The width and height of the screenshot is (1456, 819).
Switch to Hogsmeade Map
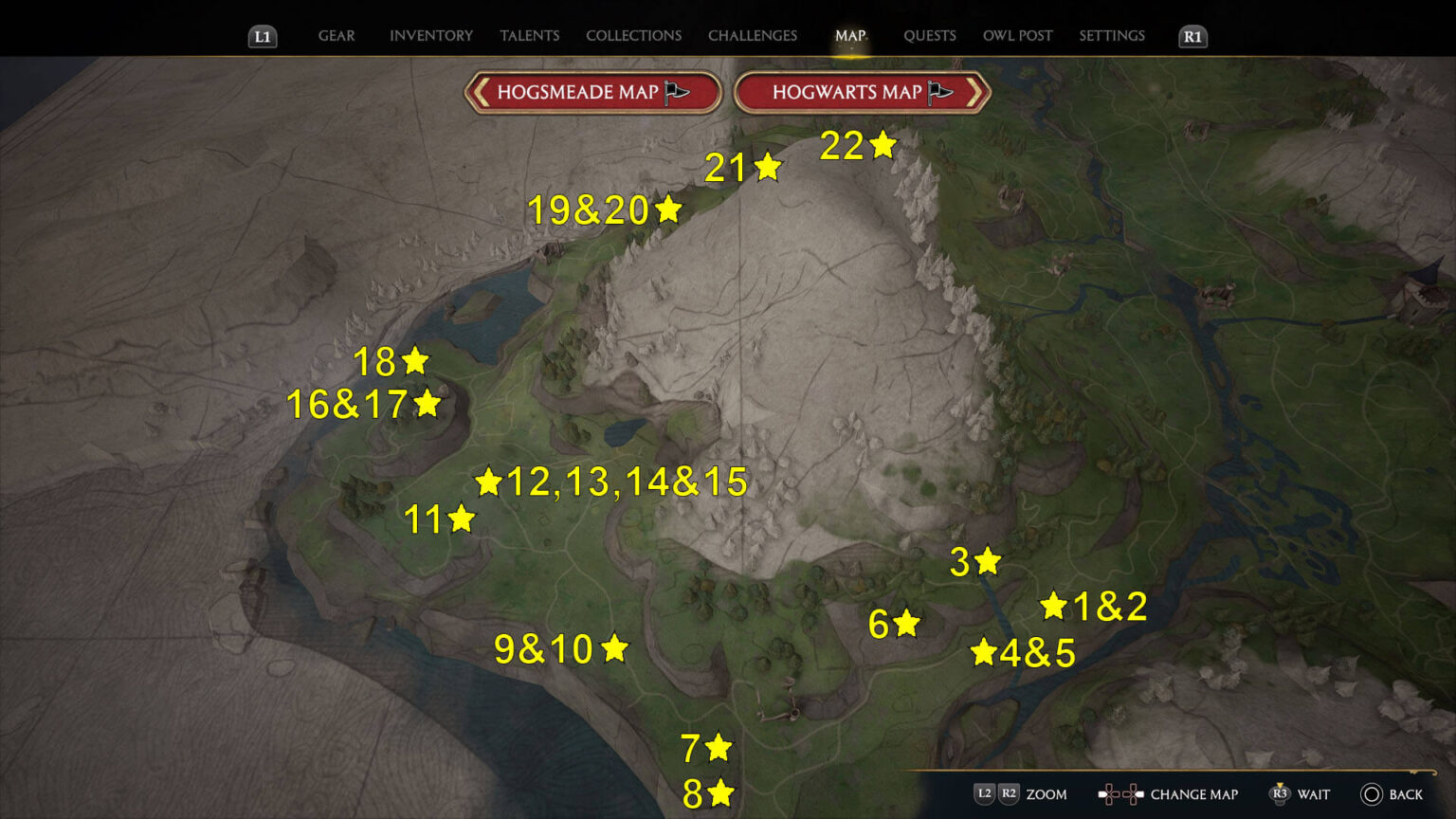592,92
